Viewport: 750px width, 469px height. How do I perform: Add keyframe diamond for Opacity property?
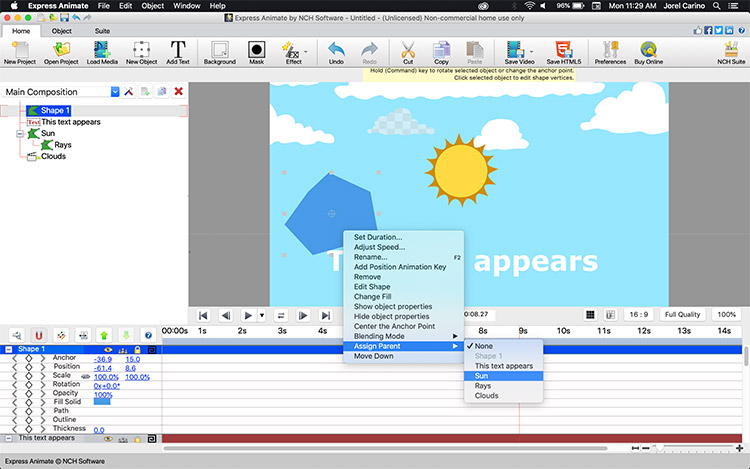pyautogui.click(x=29, y=393)
